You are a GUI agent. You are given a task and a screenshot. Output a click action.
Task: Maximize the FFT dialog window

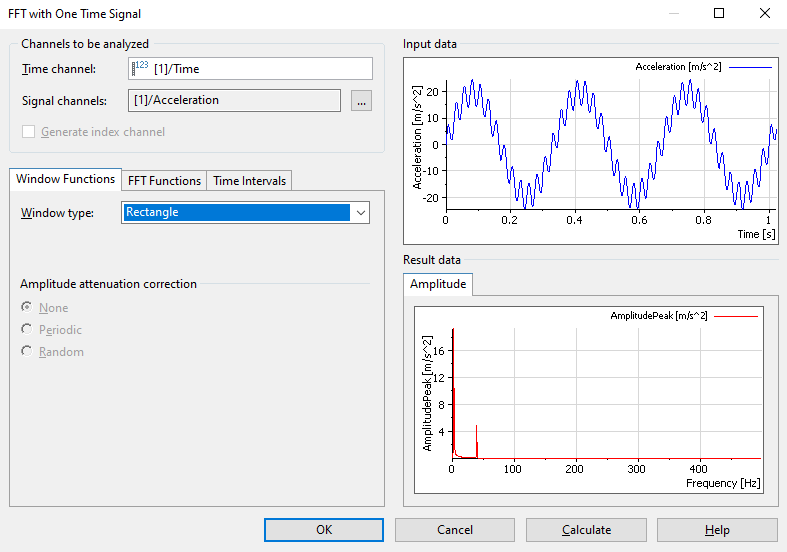pyautogui.click(x=719, y=14)
